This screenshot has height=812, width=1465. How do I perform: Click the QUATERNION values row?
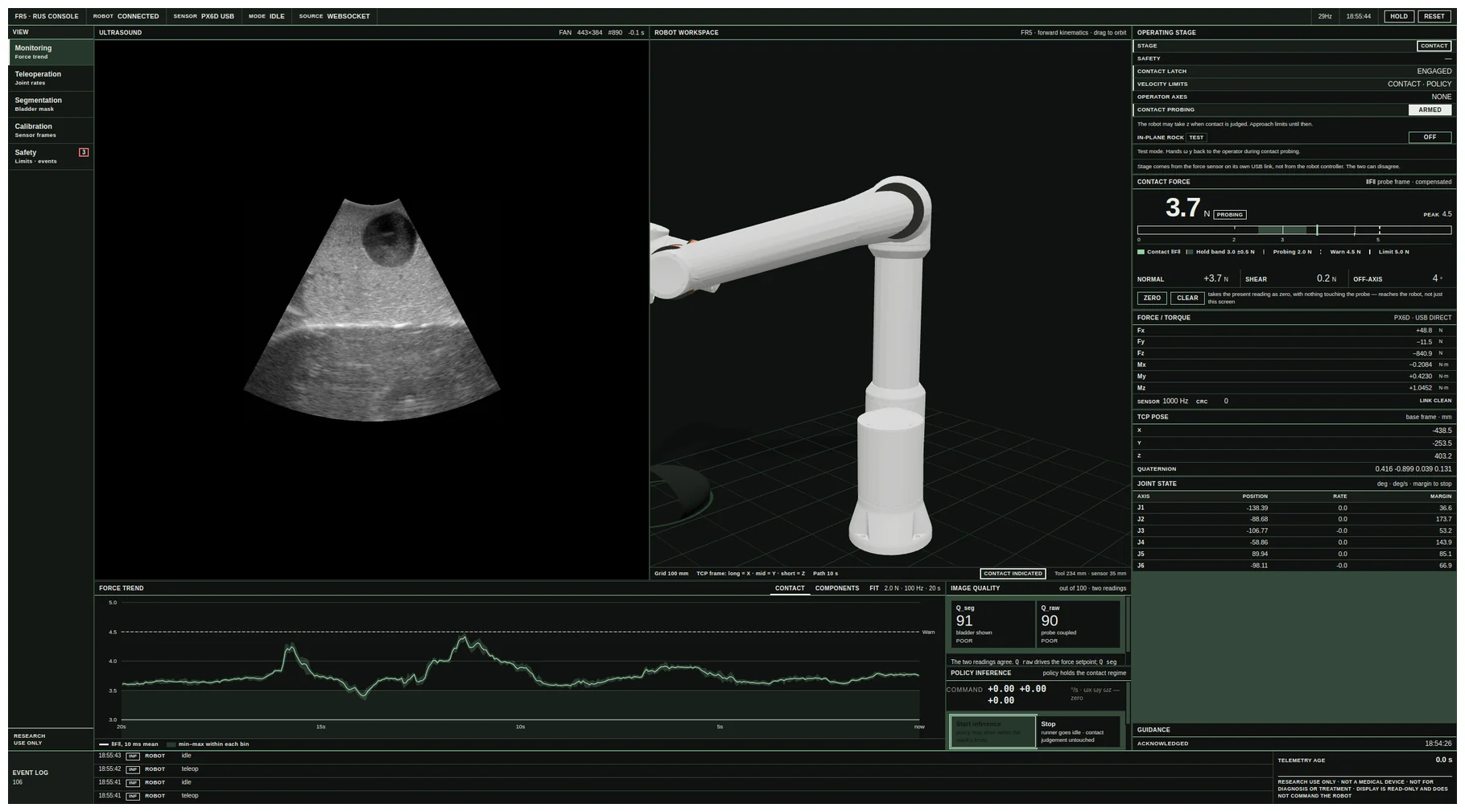1294,468
